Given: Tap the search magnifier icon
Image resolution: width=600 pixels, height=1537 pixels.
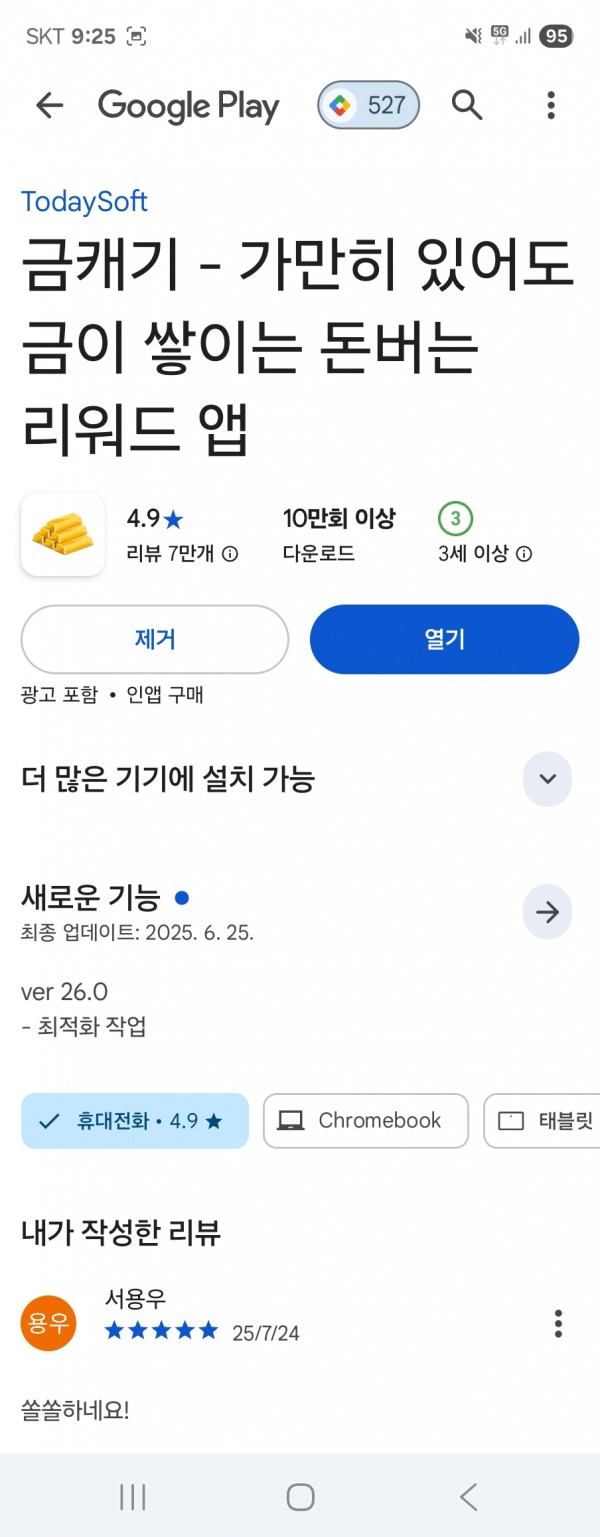Looking at the screenshot, I should tap(467, 104).
